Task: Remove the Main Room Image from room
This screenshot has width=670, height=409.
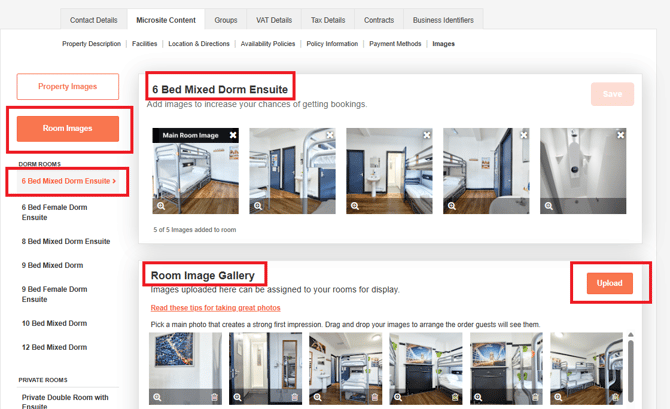Action: coord(233,134)
